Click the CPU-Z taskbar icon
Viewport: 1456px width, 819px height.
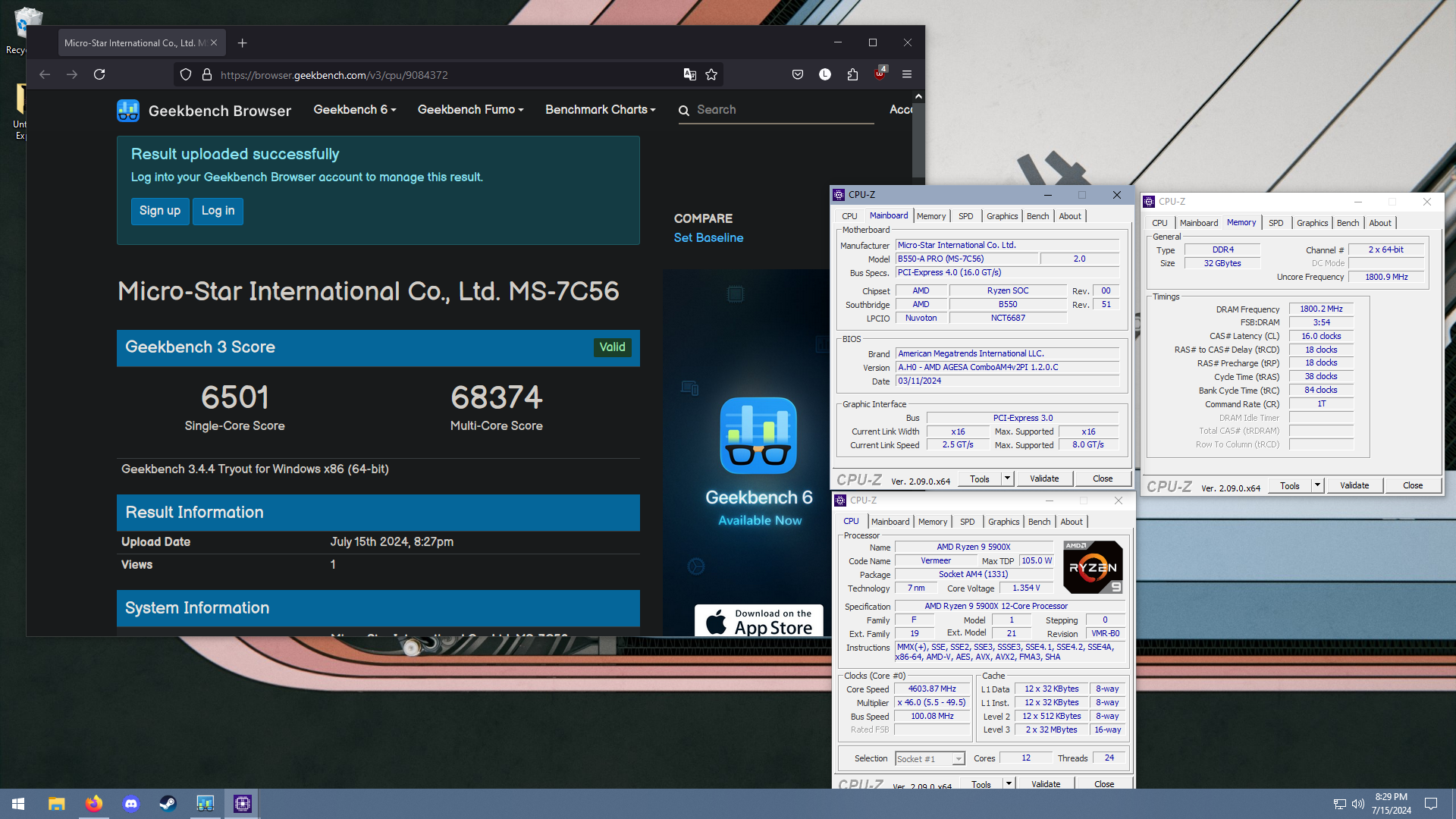[x=243, y=804]
